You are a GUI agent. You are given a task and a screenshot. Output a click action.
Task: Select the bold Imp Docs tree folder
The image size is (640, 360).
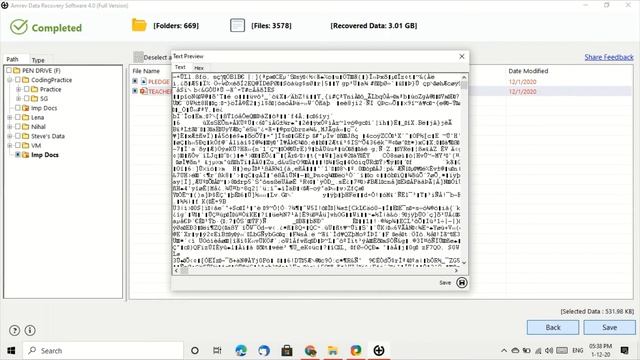pyautogui.click(x=45, y=155)
